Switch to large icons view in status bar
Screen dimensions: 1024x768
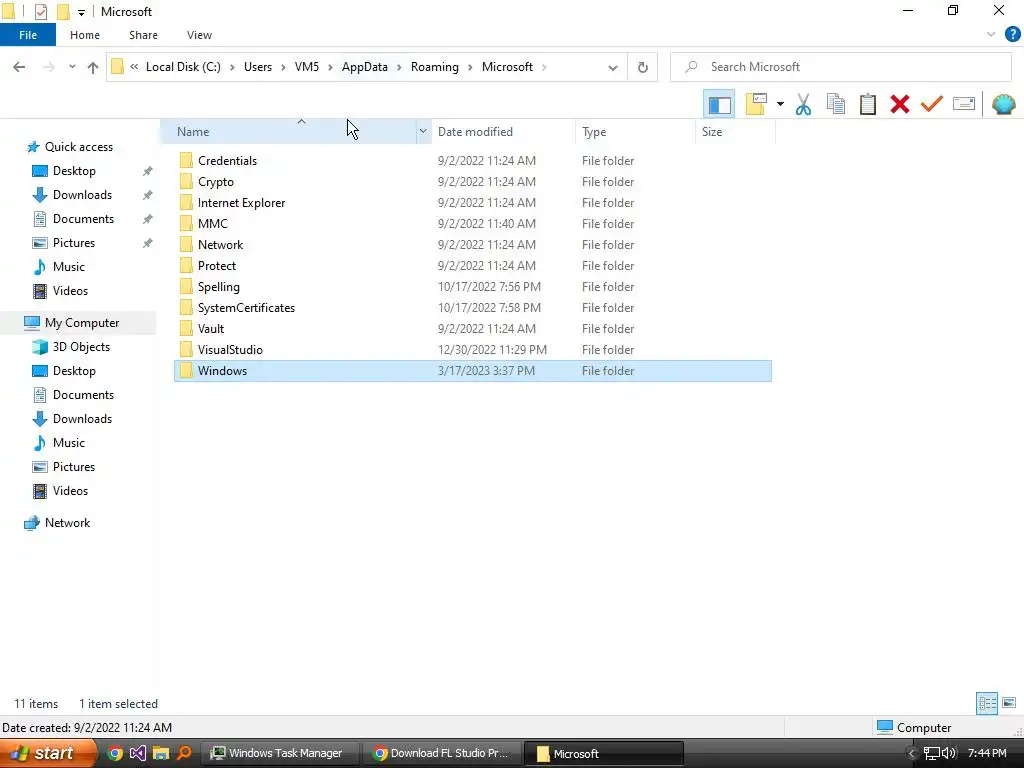[1009, 703]
